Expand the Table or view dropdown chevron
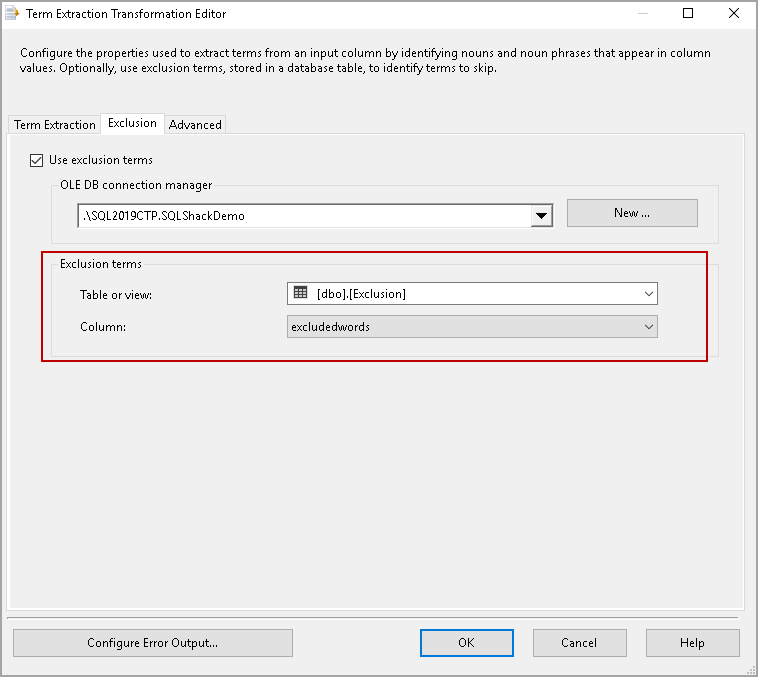 (x=649, y=294)
